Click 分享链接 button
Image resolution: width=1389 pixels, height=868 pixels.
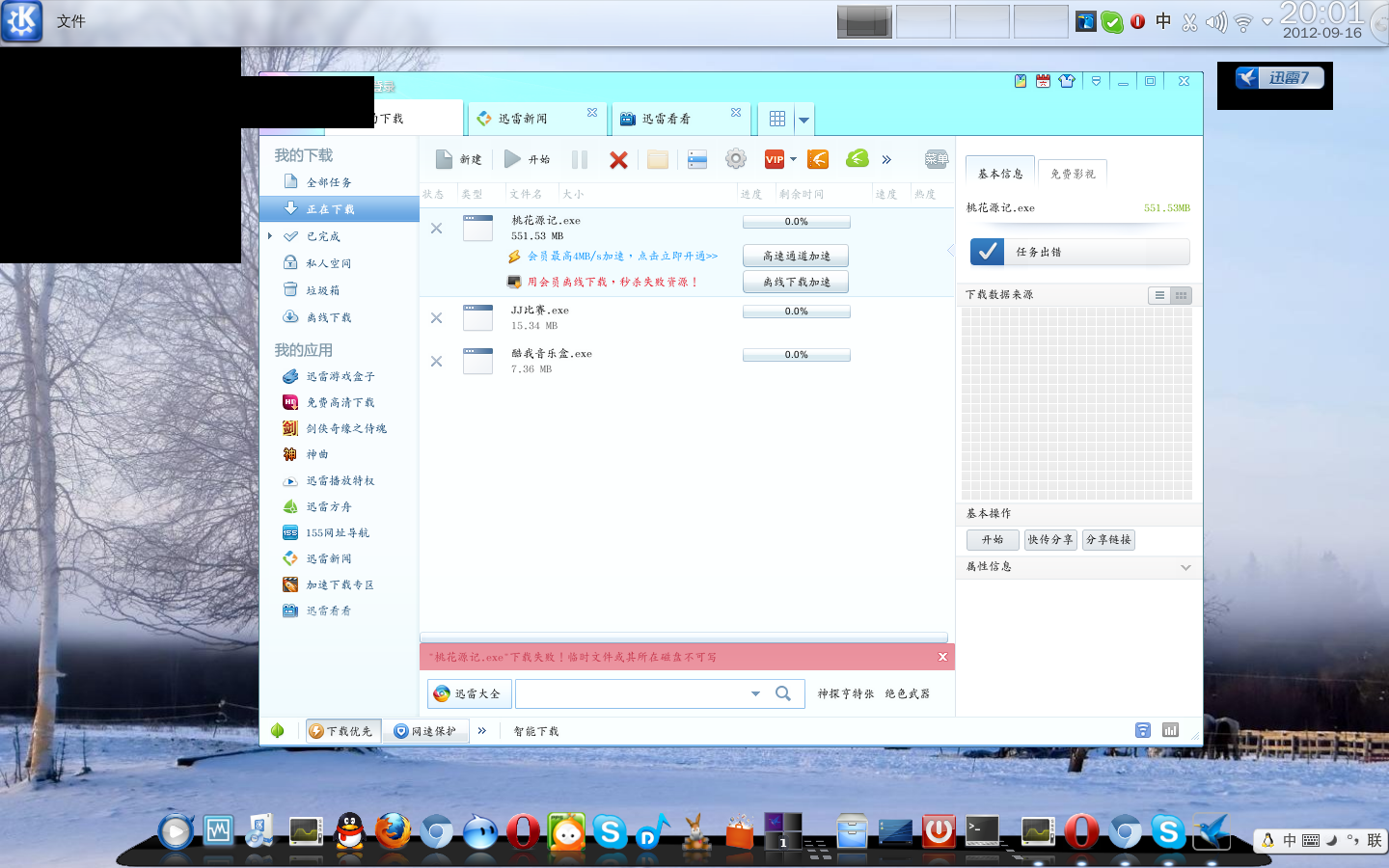1108,539
